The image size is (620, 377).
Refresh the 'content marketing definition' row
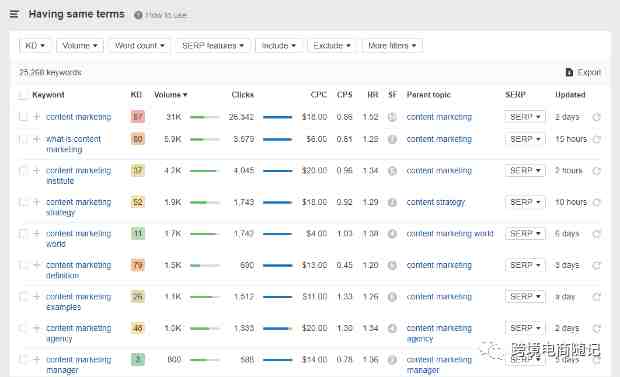[x=596, y=265]
